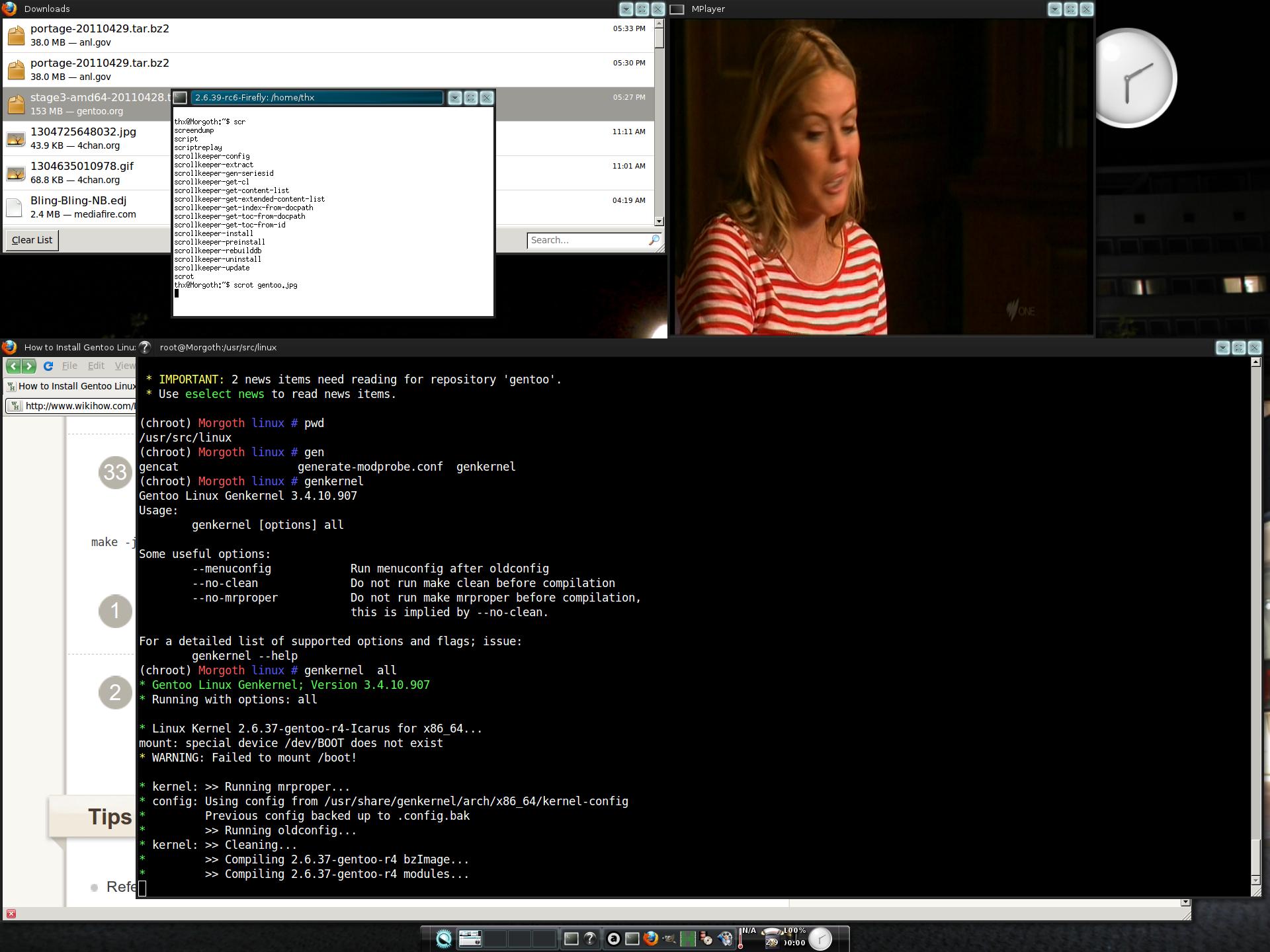Screen dimensions: 1270x952
Task: Click image icon for 1304725648032.jpg
Action: 16,139
